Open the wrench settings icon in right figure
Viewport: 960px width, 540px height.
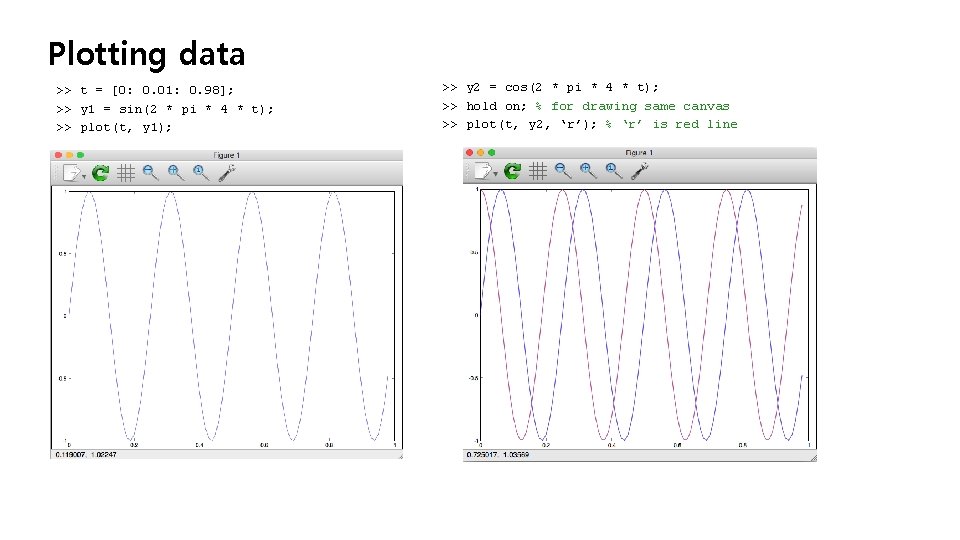point(639,171)
